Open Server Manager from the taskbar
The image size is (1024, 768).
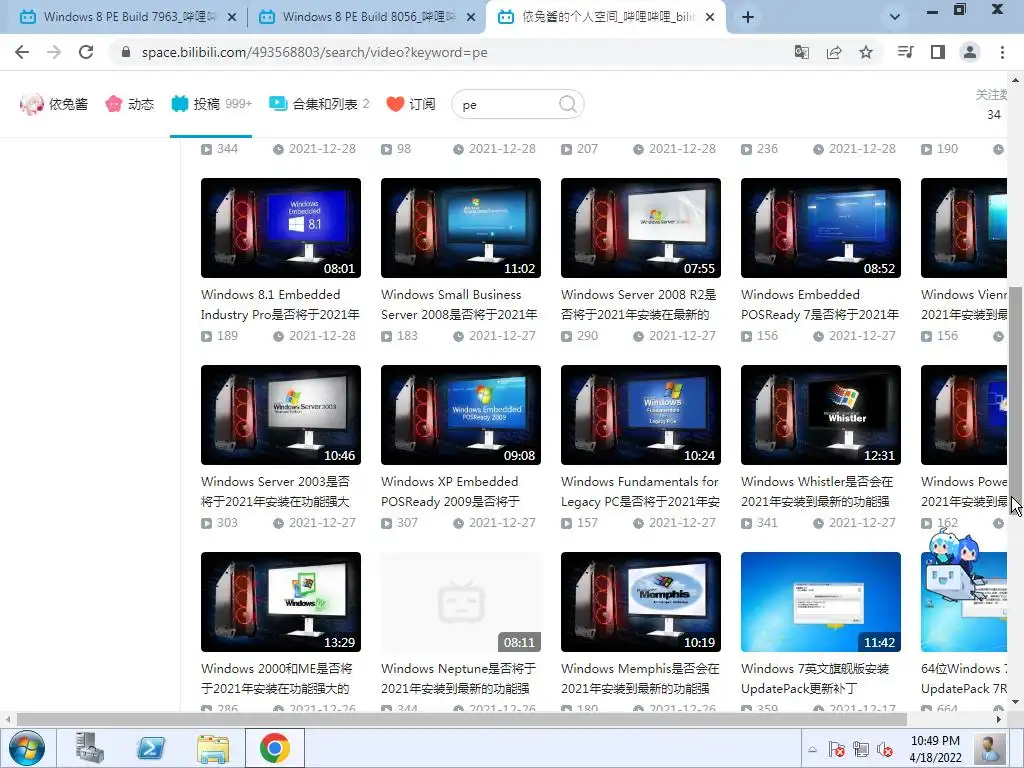coord(89,748)
